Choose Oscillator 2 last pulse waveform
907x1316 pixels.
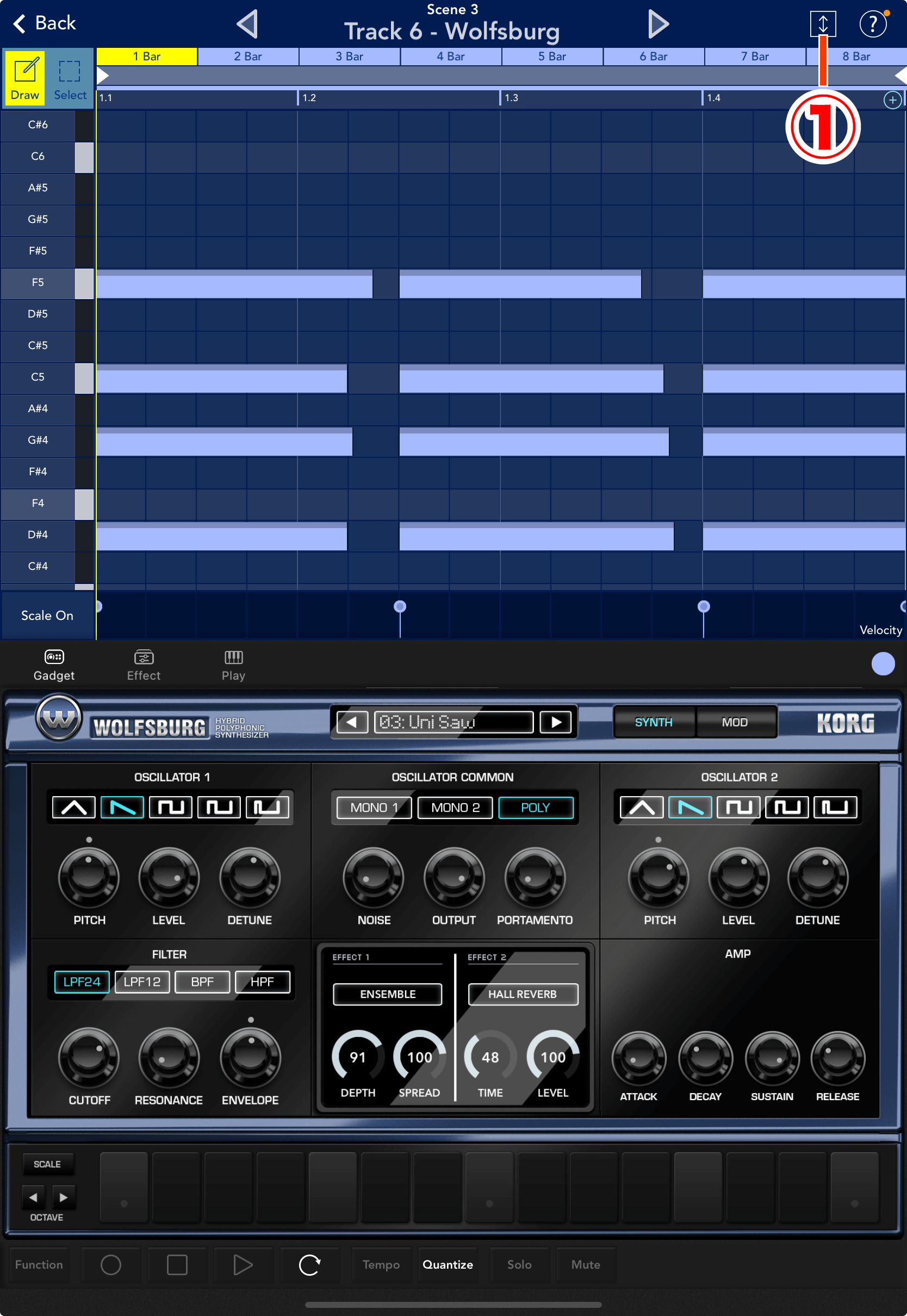point(835,806)
